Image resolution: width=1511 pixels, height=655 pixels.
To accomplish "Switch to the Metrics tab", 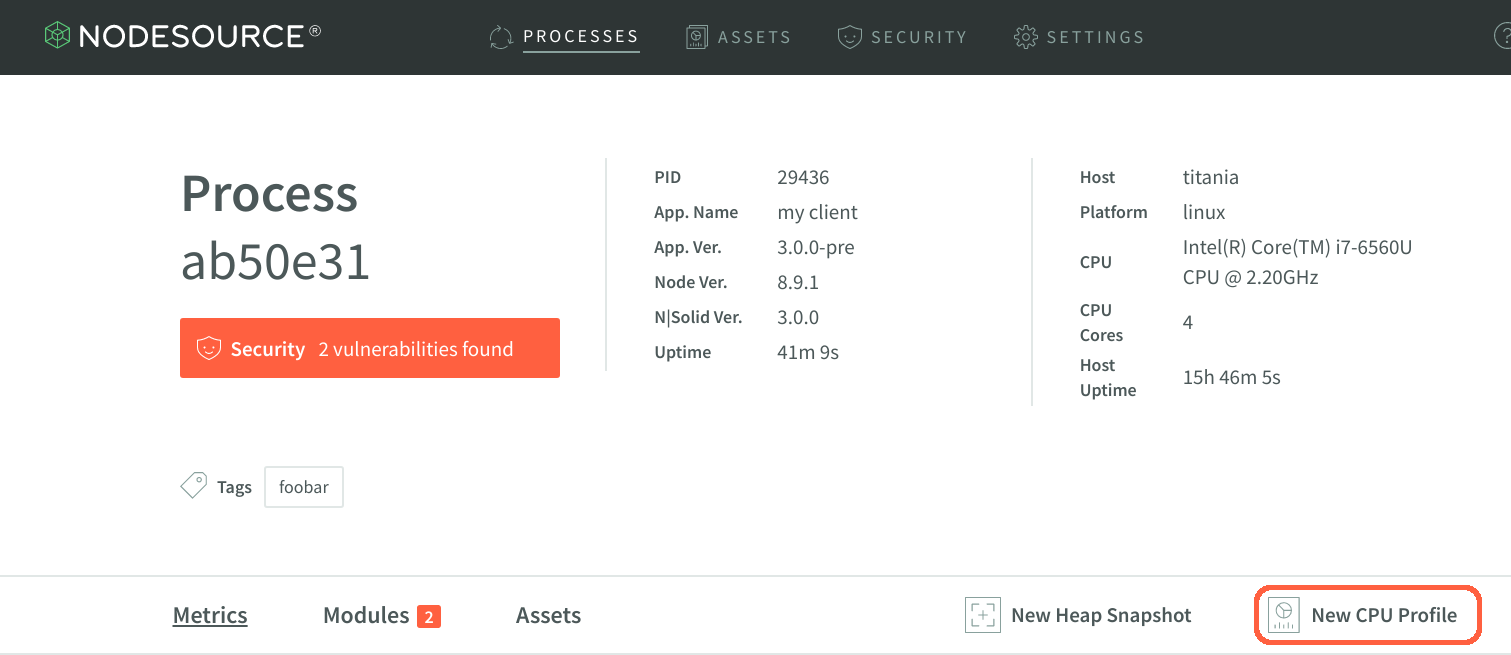I will pyautogui.click(x=210, y=615).
